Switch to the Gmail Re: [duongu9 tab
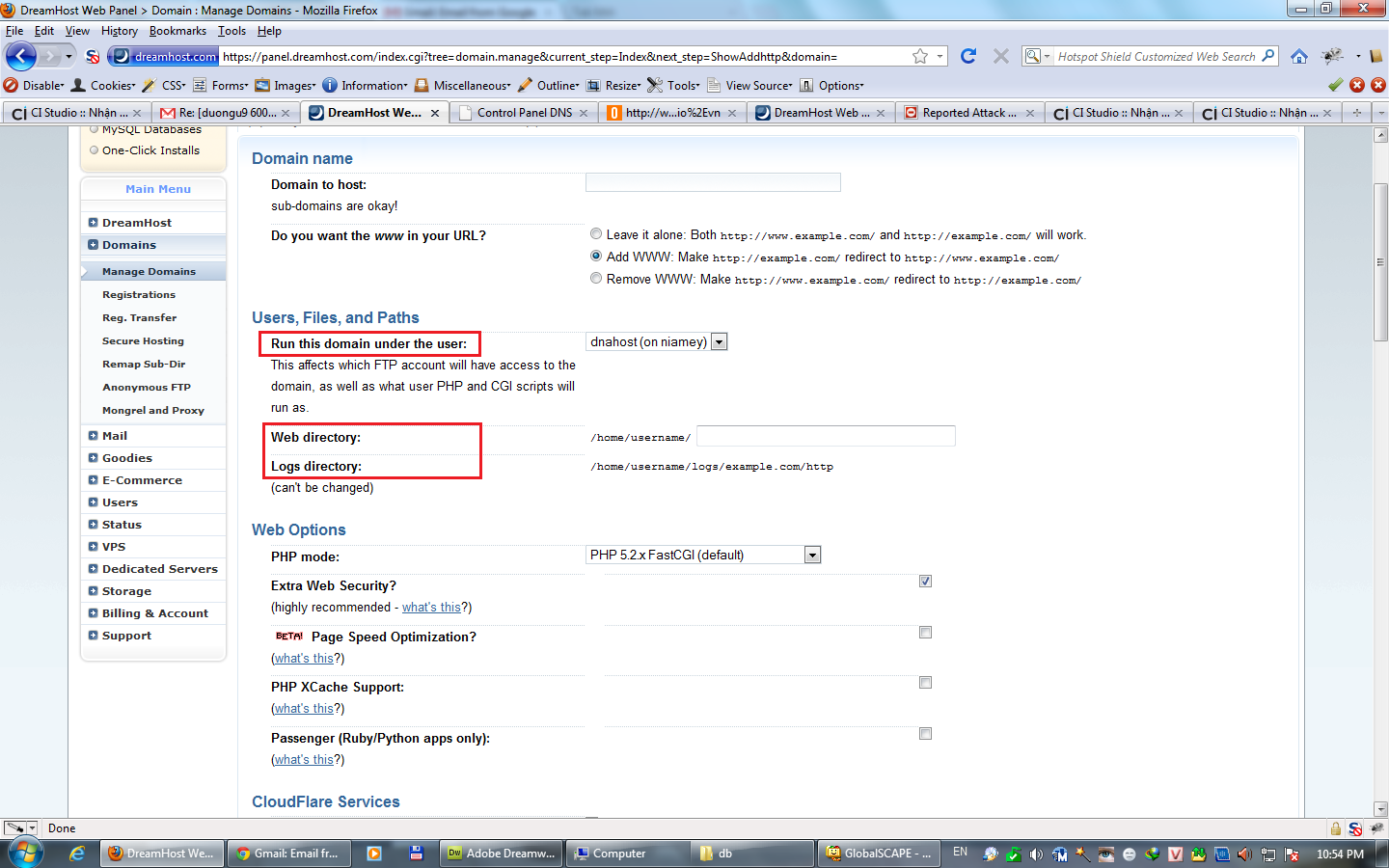The image size is (1389, 868). tap(227, 113)
